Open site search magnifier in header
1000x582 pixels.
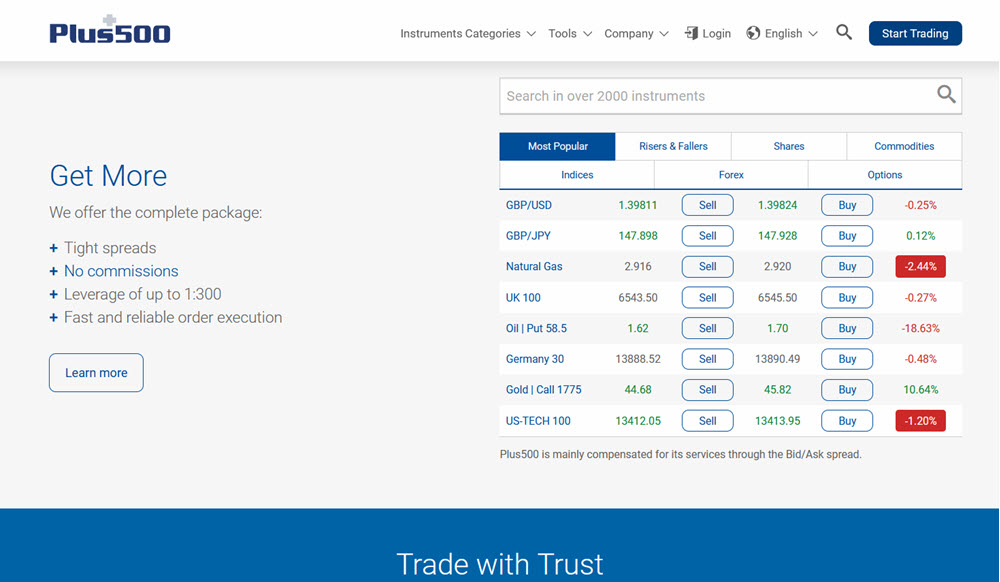[844, 32]
